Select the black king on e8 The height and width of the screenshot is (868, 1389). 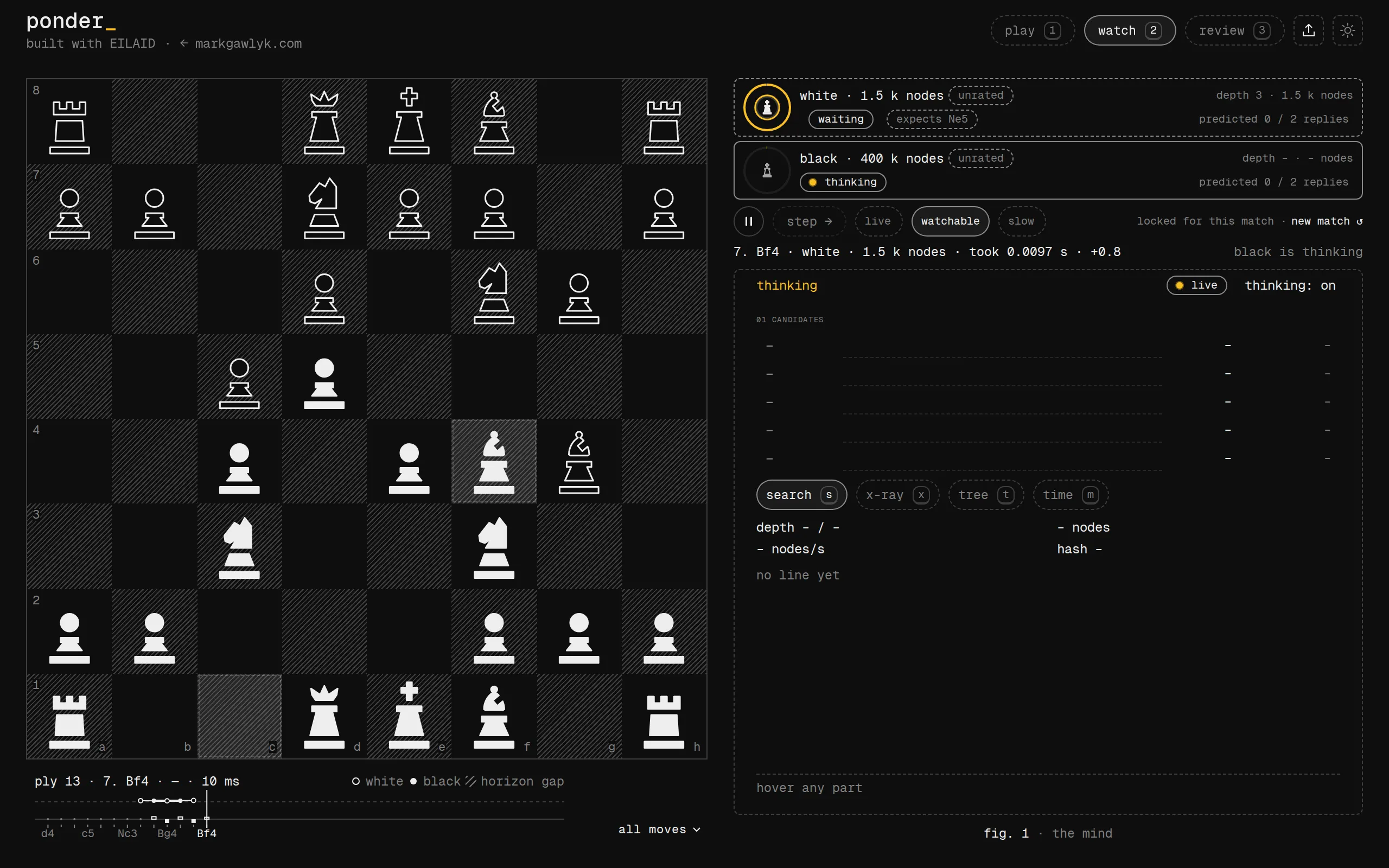(409, 121)
